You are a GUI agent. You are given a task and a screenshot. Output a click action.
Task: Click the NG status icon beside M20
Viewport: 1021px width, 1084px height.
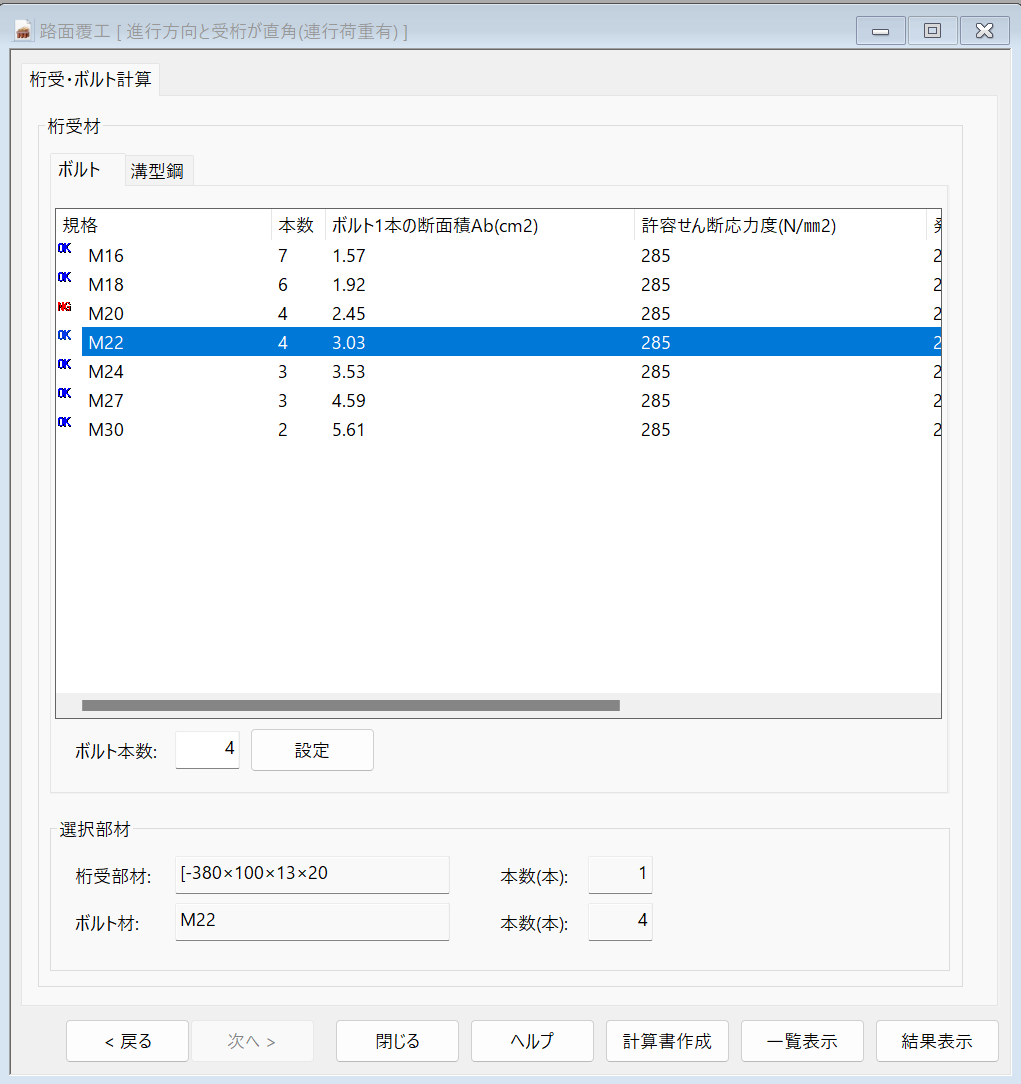coord(65,307)
